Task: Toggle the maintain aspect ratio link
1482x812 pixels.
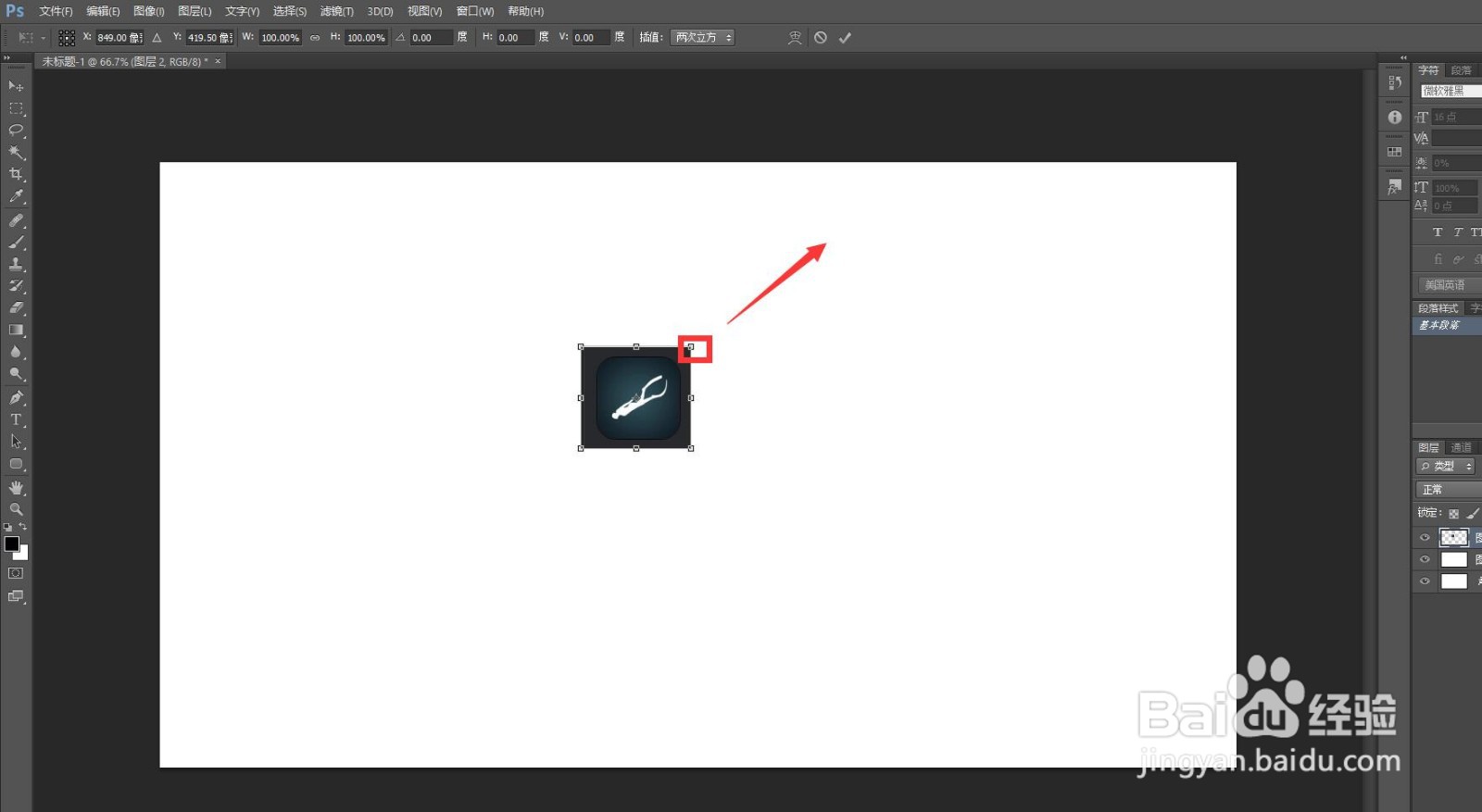Action: (x=315, y=38)
